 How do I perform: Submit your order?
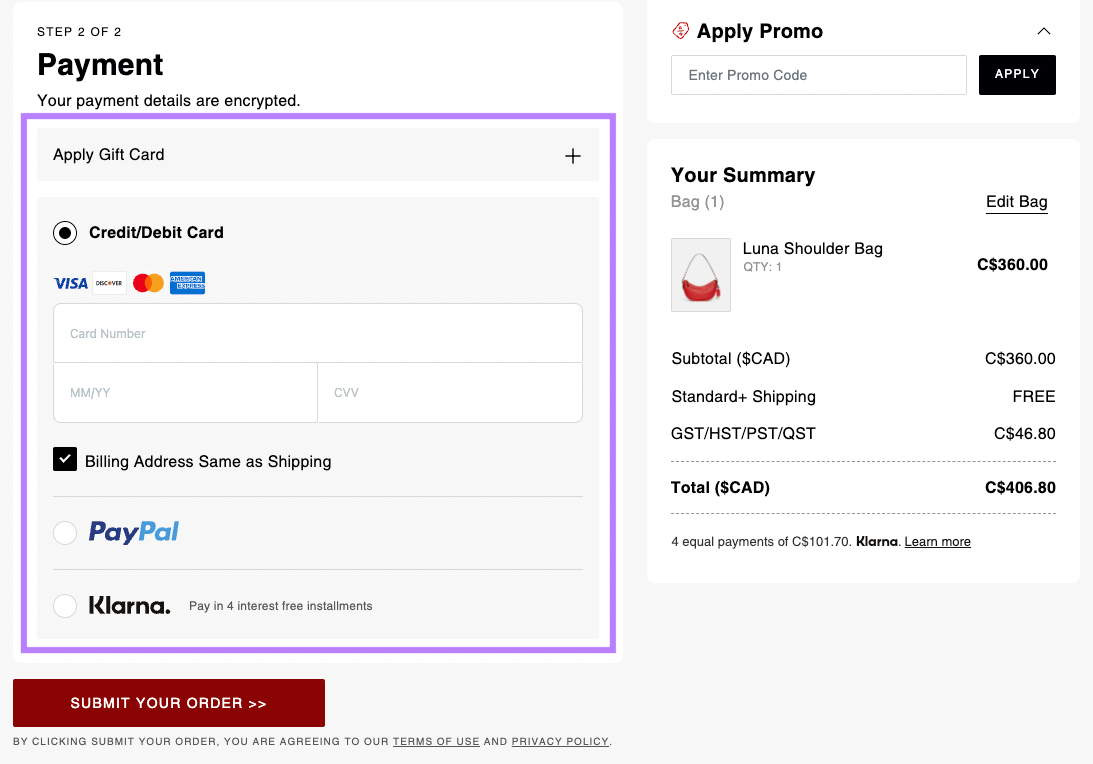pos(168,702)
